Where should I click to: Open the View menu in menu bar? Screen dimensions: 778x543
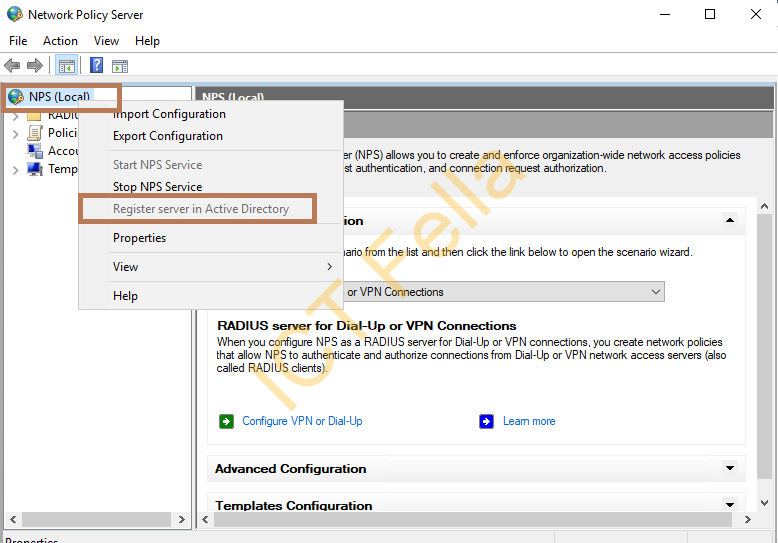click(107, 41)
